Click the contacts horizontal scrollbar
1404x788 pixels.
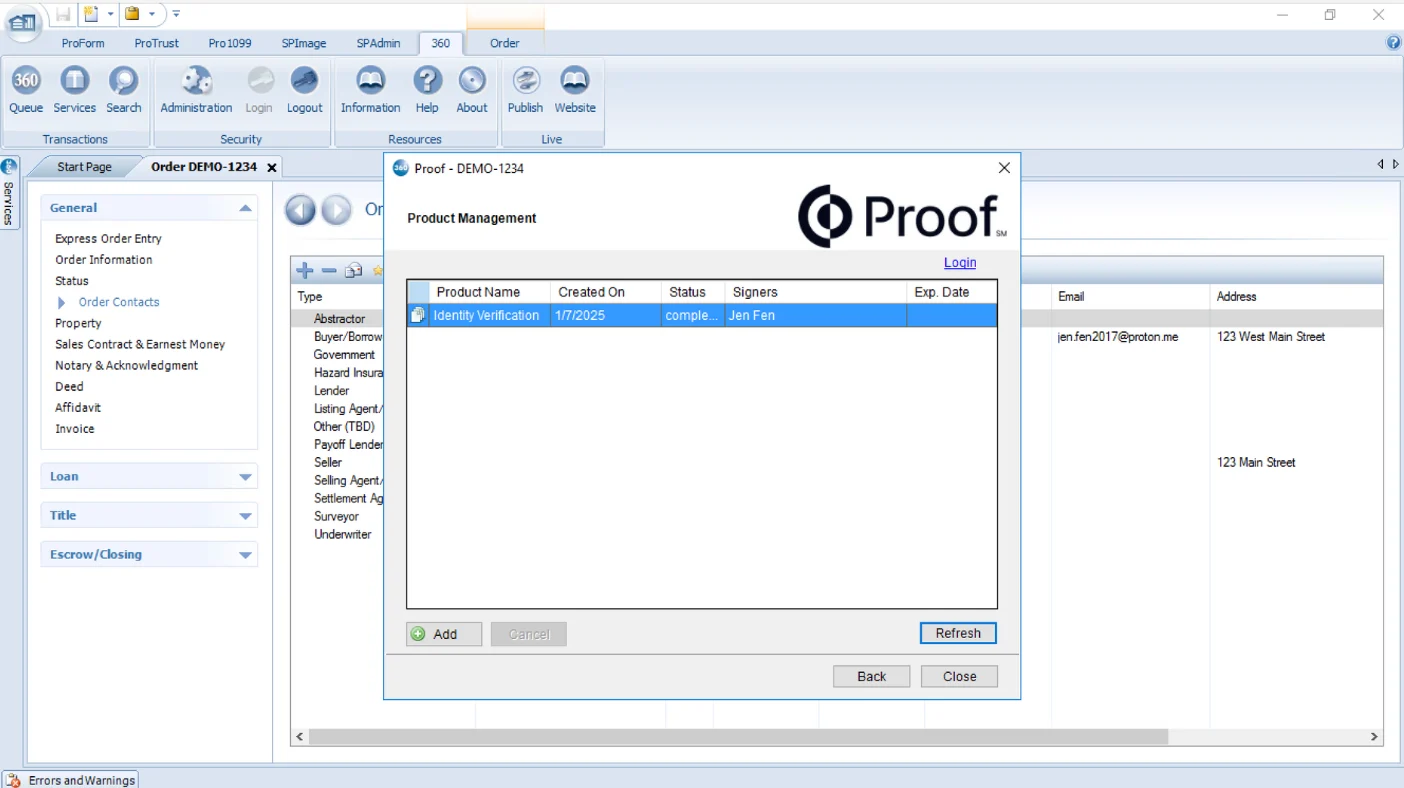pos(738,737)
